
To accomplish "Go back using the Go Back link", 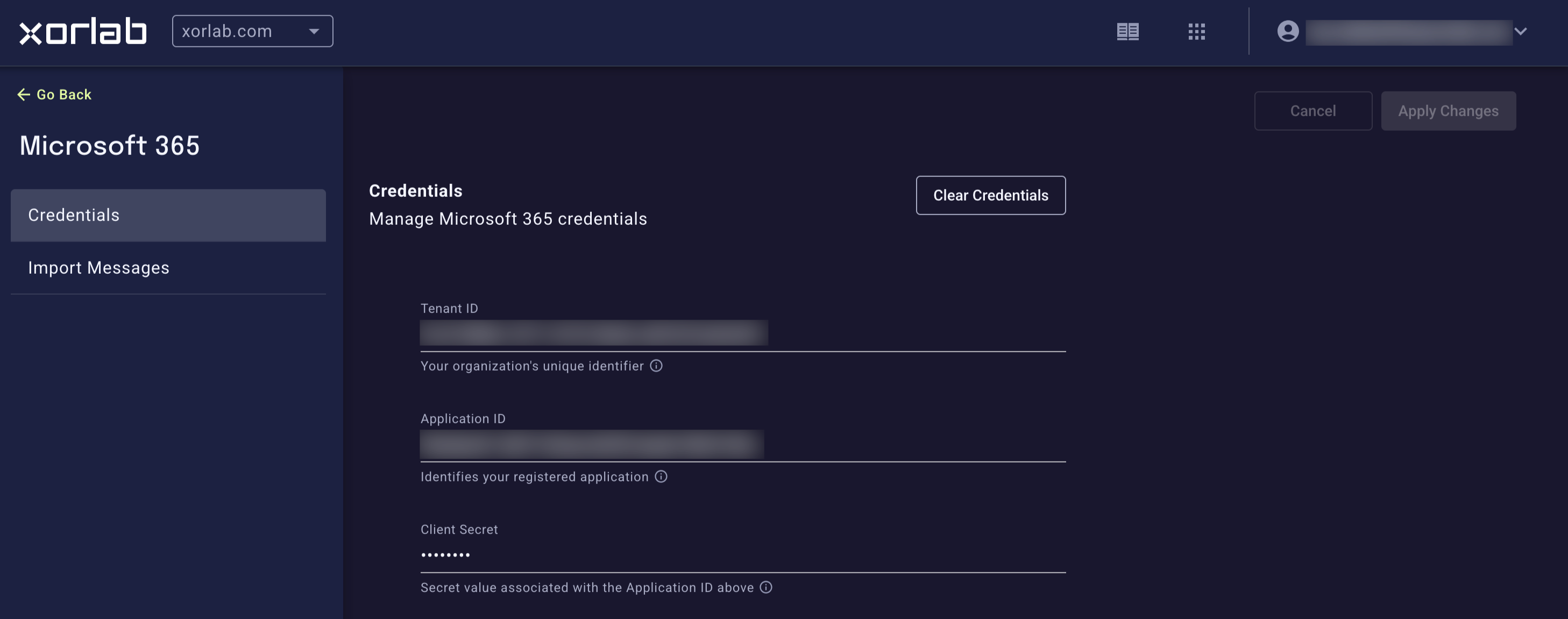I will click(54, 94).
